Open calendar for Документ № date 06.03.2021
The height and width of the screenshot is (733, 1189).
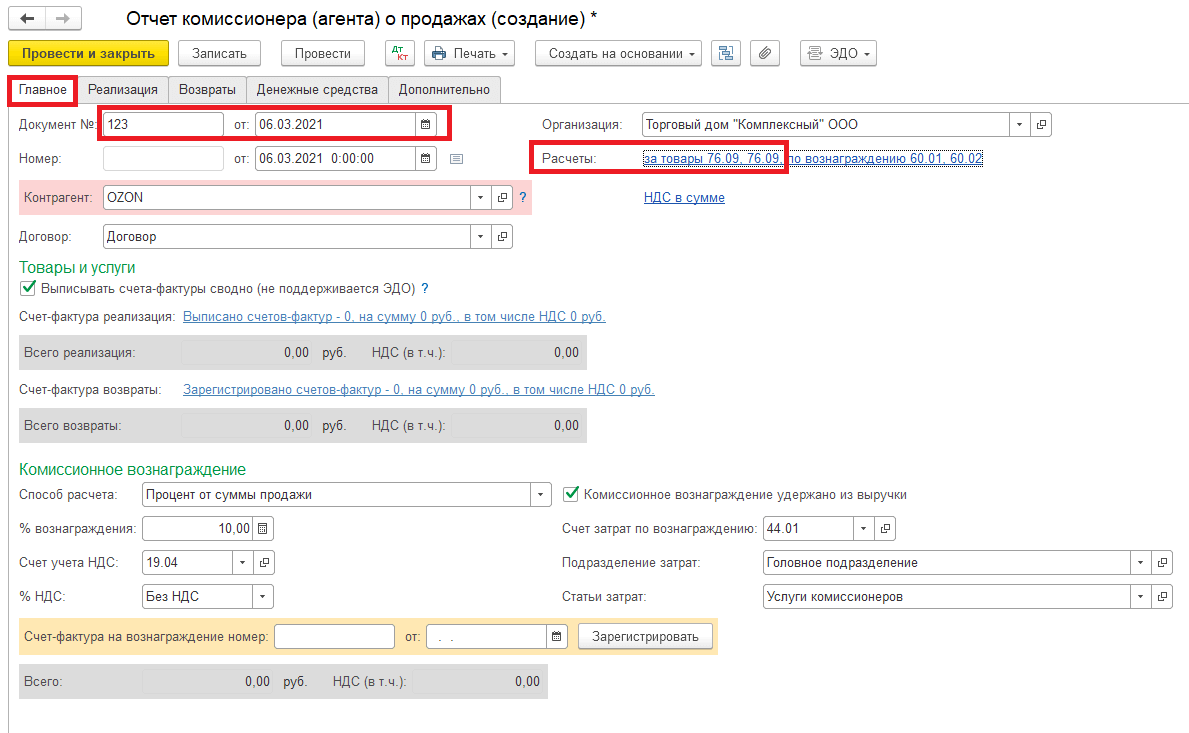point(425,124)
